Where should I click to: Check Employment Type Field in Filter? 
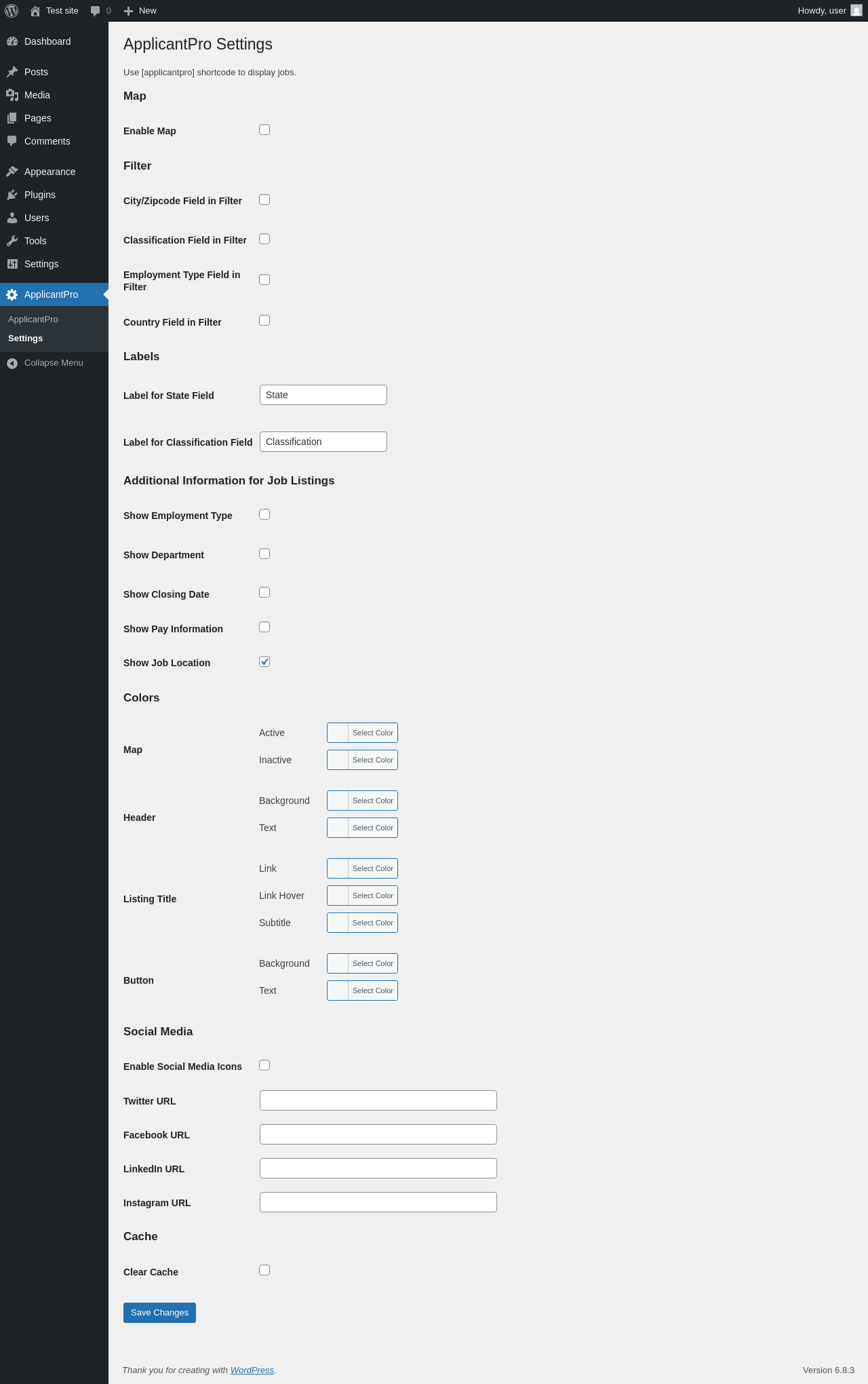[x=264, y=280]
